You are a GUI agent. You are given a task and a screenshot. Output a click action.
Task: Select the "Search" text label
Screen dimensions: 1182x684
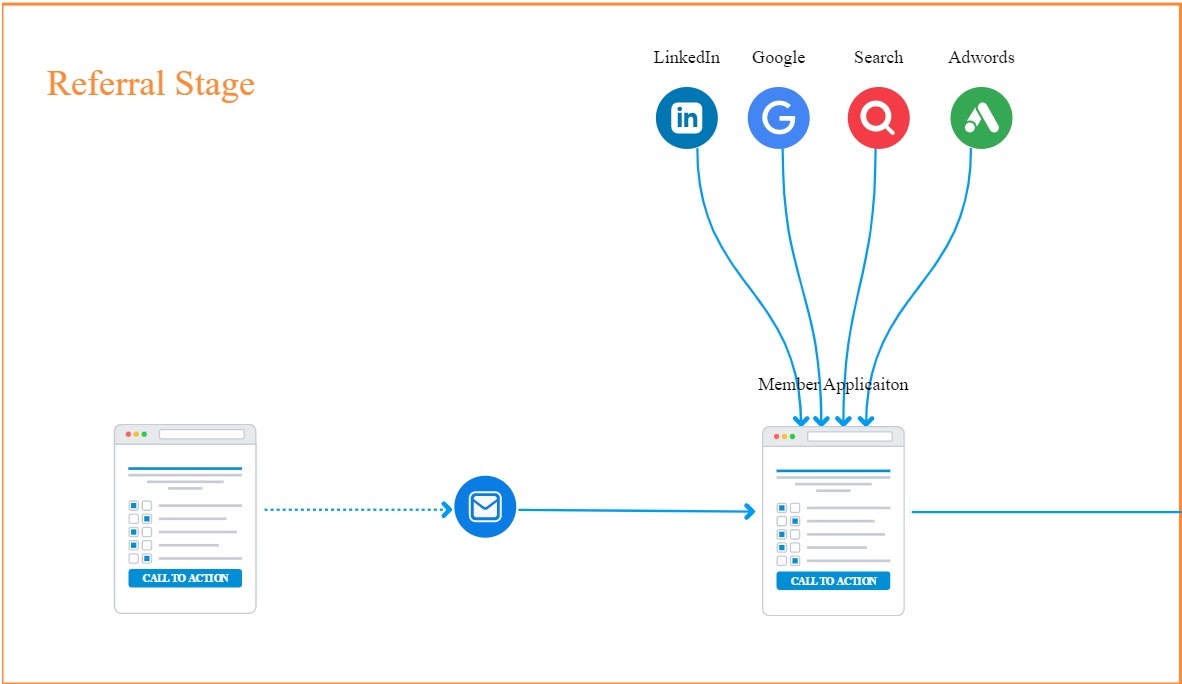[878, 57]
